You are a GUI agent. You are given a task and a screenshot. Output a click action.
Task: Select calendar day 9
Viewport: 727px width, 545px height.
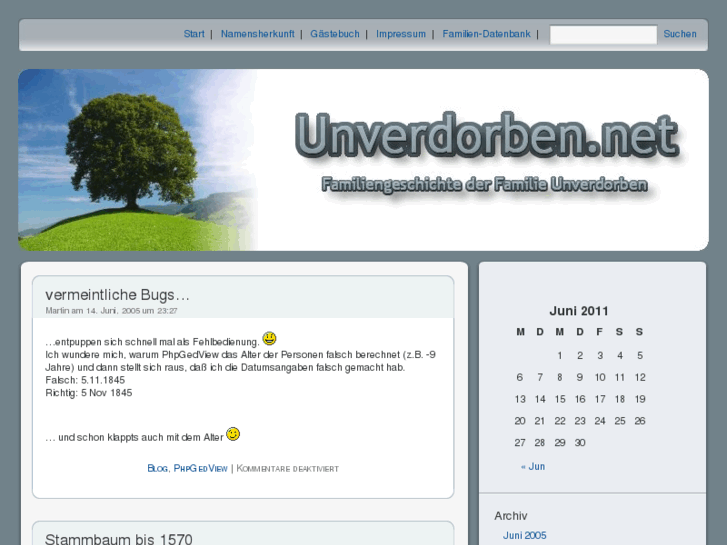click(580, 377)
